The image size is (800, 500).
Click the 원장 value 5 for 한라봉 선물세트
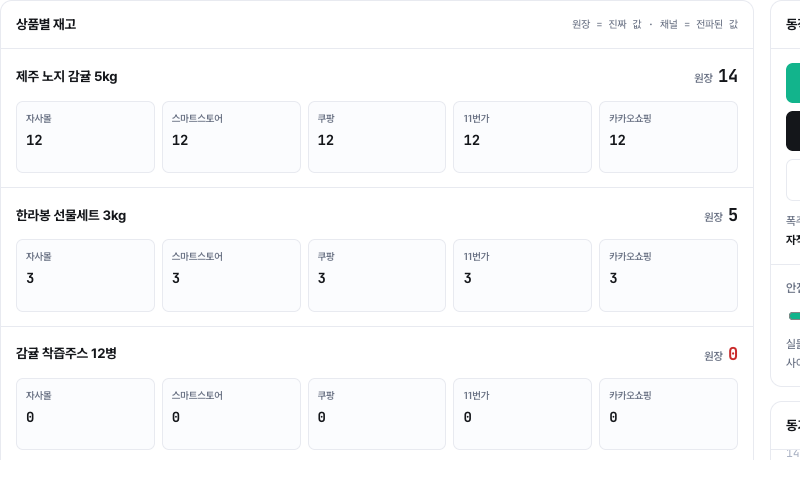click(x=733, y=215)
